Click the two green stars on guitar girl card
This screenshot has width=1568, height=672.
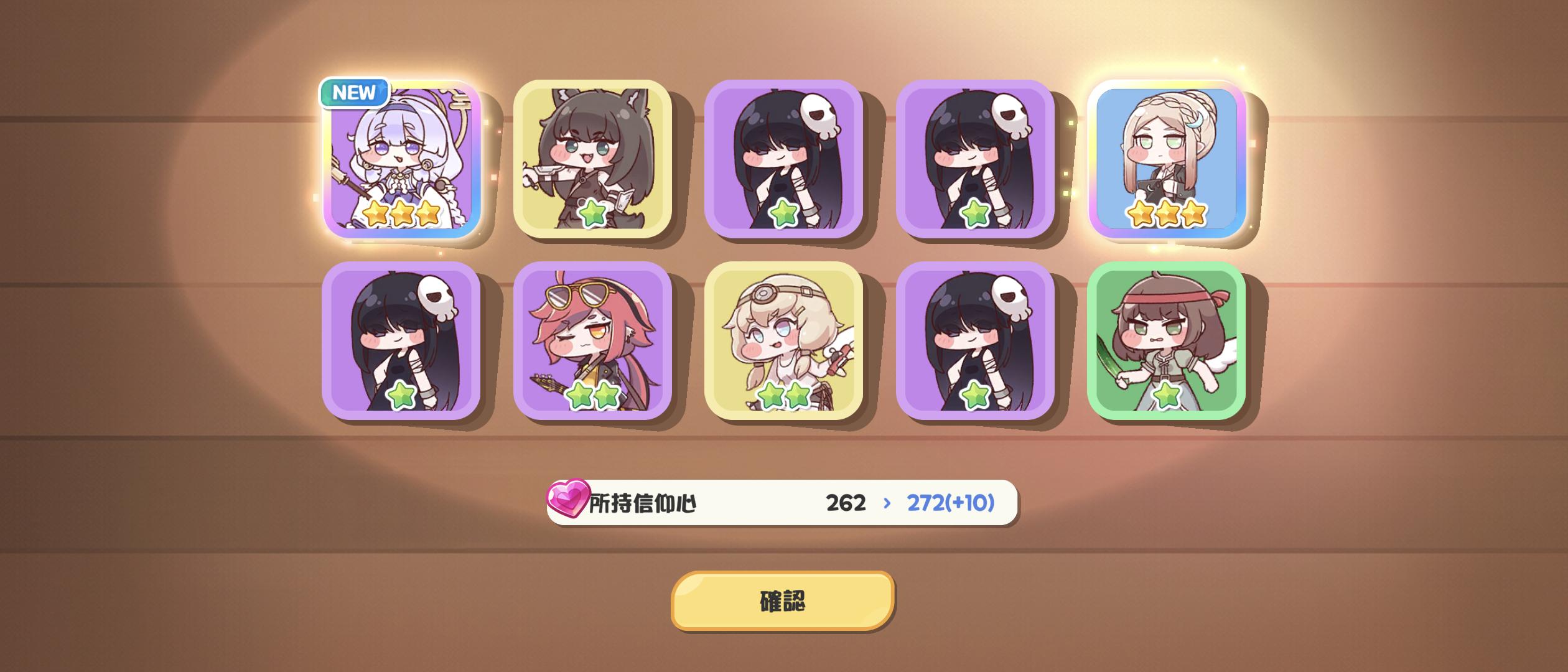[x=593, y=396]
